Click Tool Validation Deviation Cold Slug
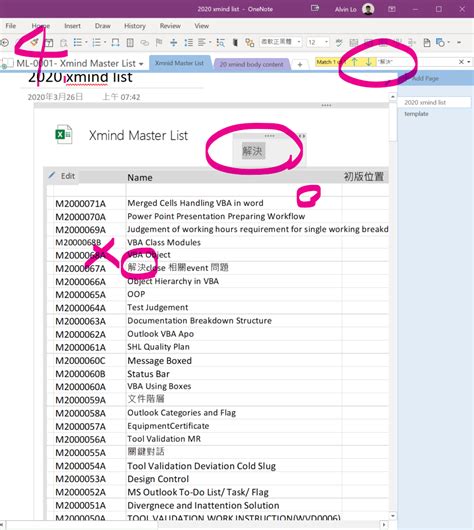The height and width of the screenshot is (530, 474). 202,466
